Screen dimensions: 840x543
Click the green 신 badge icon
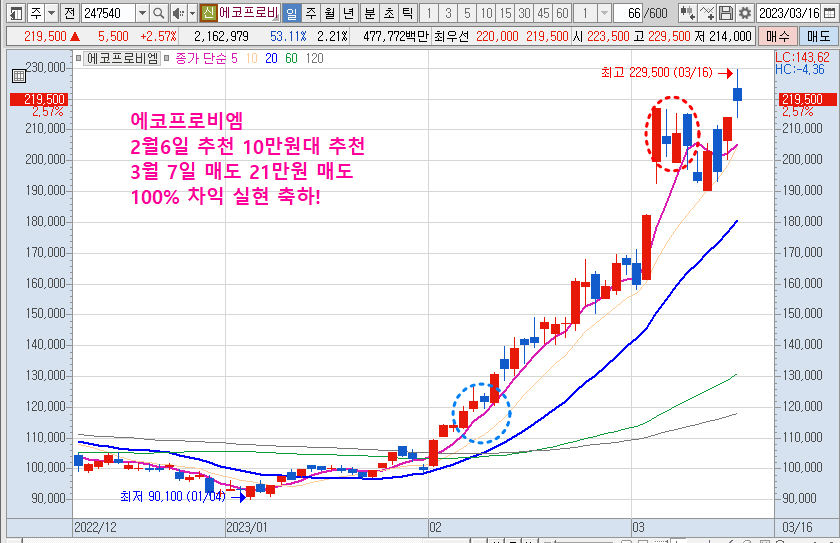208,13
